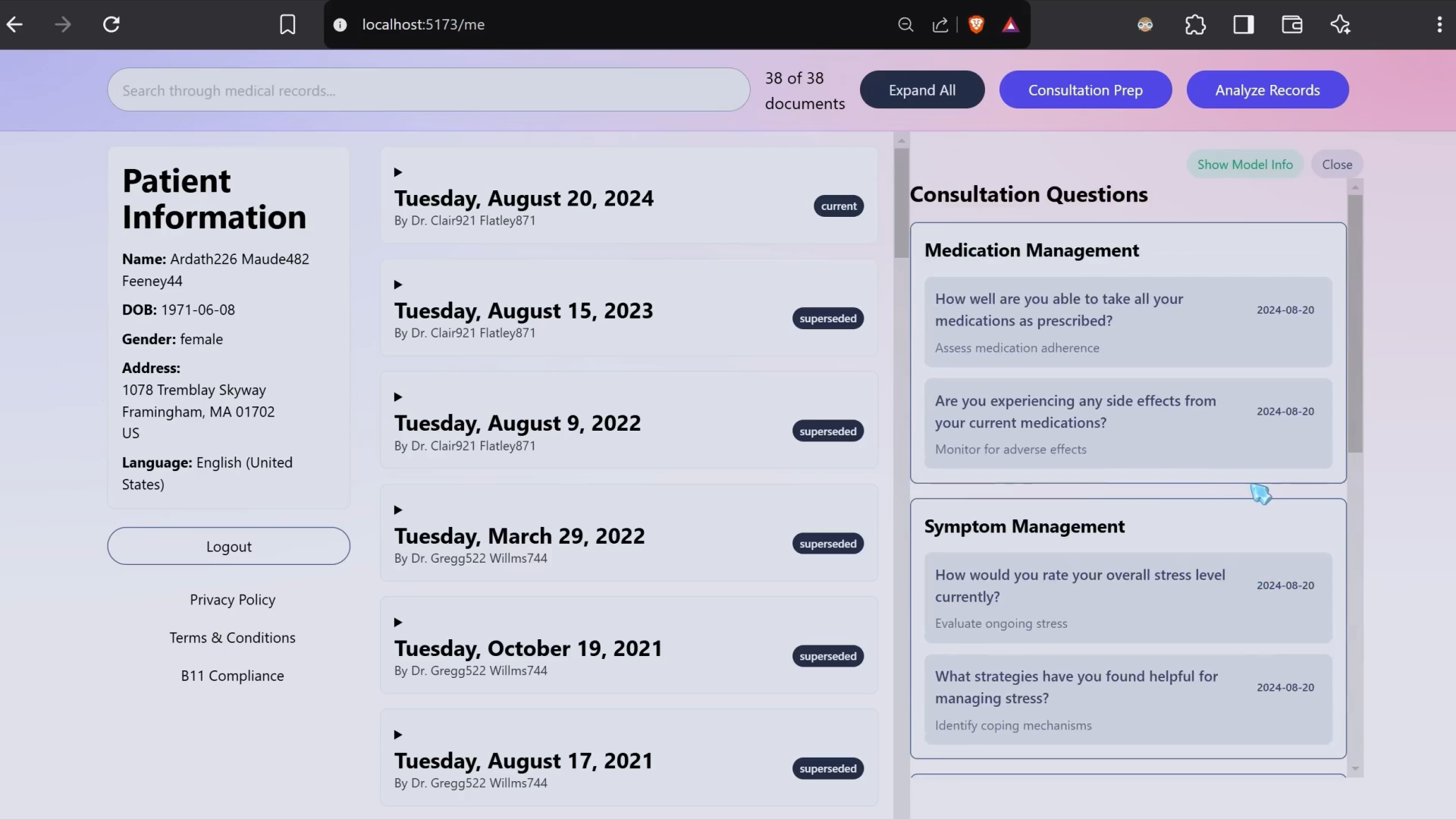Open the browser extensions menu

1195,24
